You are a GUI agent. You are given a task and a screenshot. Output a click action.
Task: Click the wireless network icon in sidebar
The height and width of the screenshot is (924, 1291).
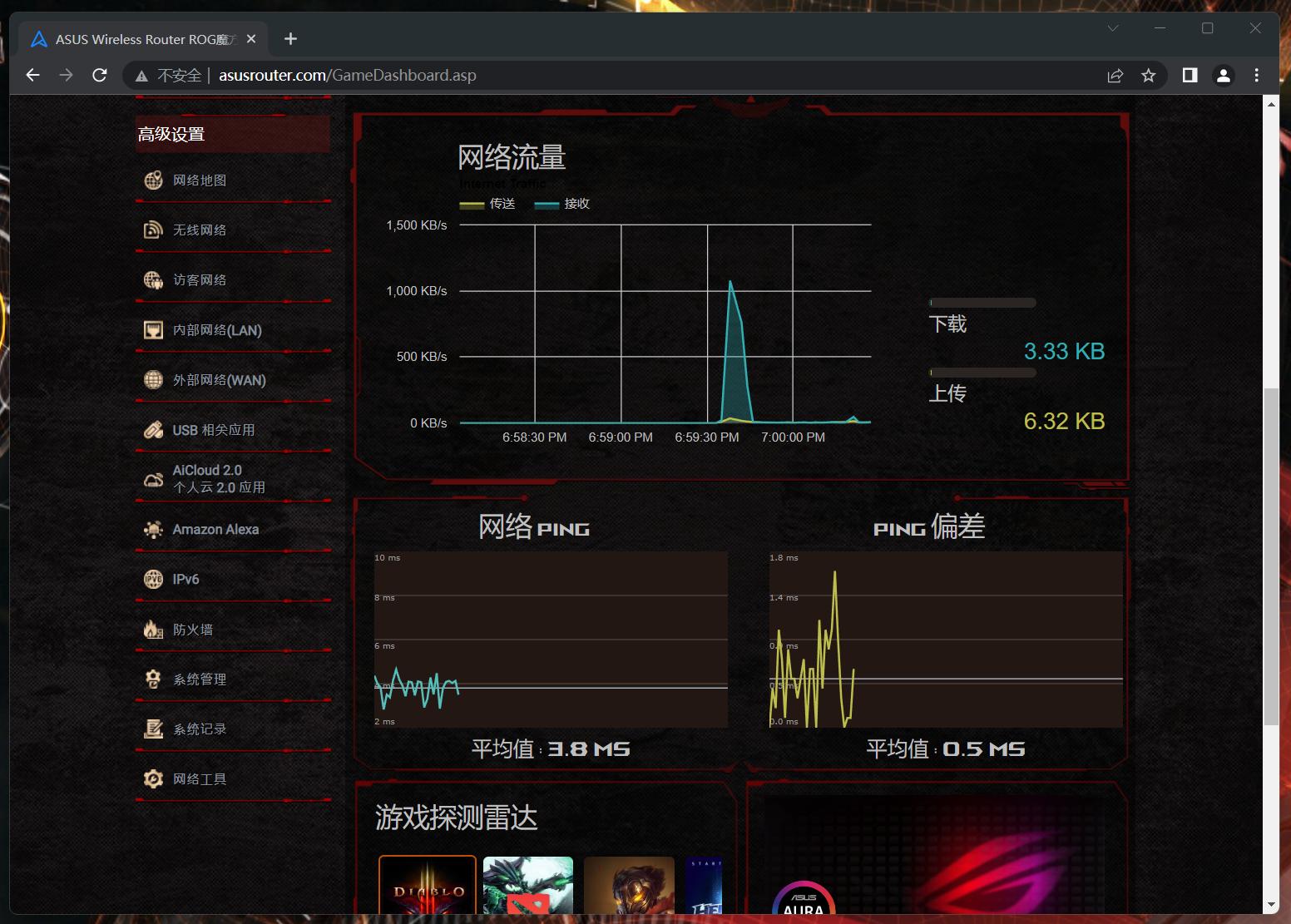(153, 230)
